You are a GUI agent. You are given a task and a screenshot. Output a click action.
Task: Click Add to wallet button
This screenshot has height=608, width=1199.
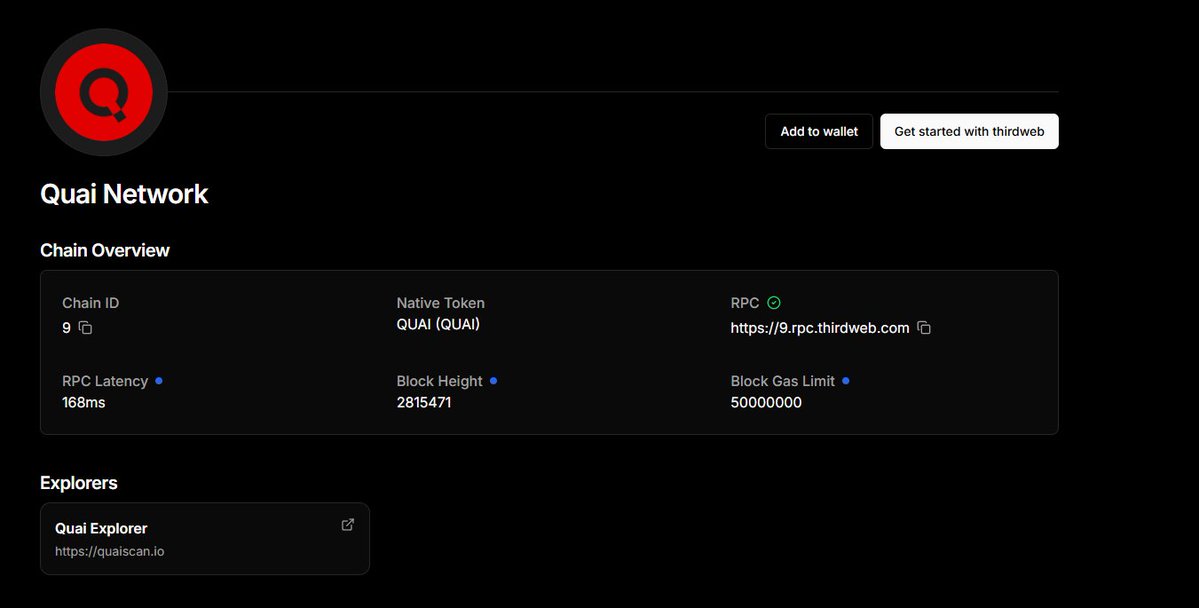tap(819, 132)
